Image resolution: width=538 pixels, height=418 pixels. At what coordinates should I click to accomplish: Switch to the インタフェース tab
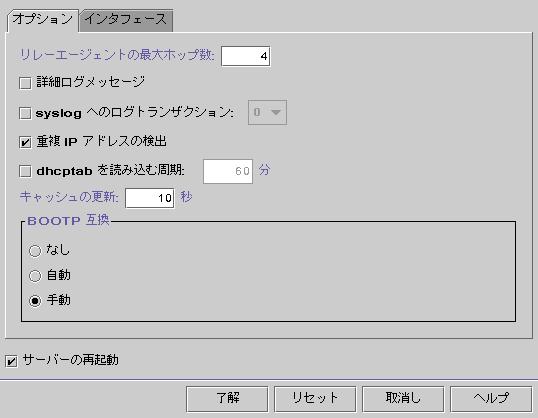tap(126, 20)
